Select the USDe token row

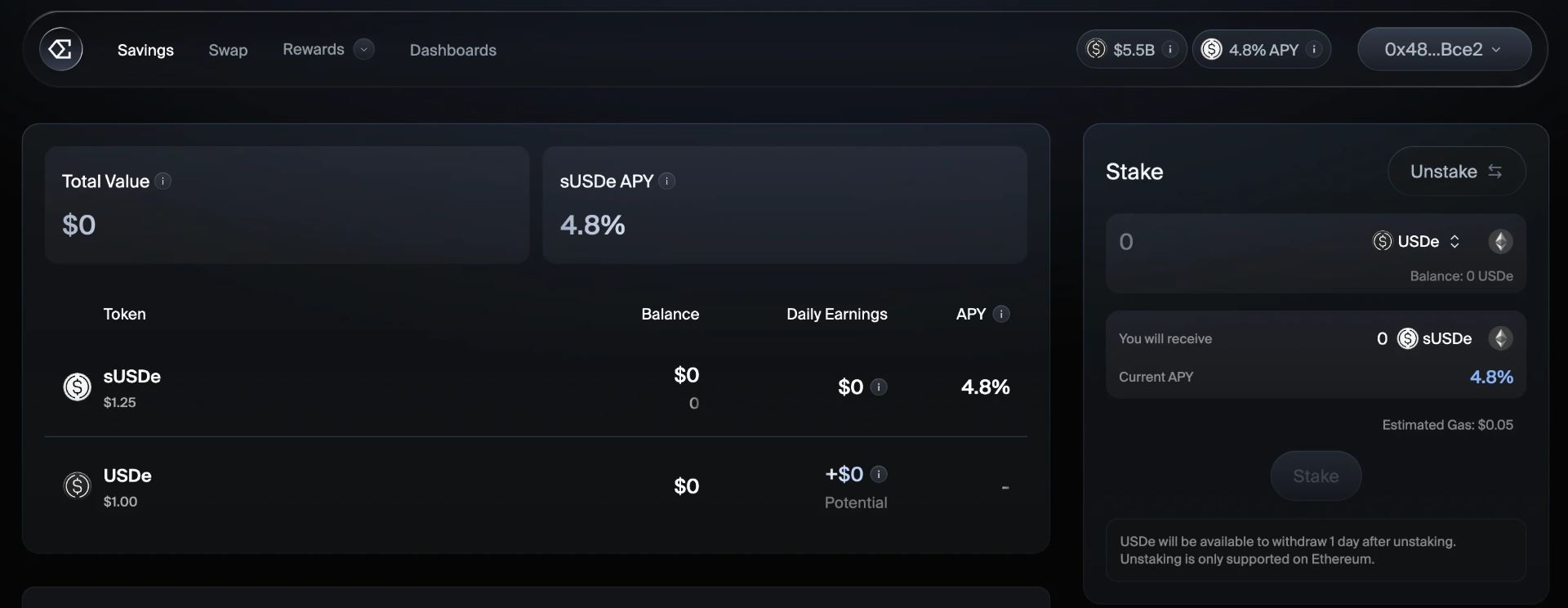(x=536, y=487)
